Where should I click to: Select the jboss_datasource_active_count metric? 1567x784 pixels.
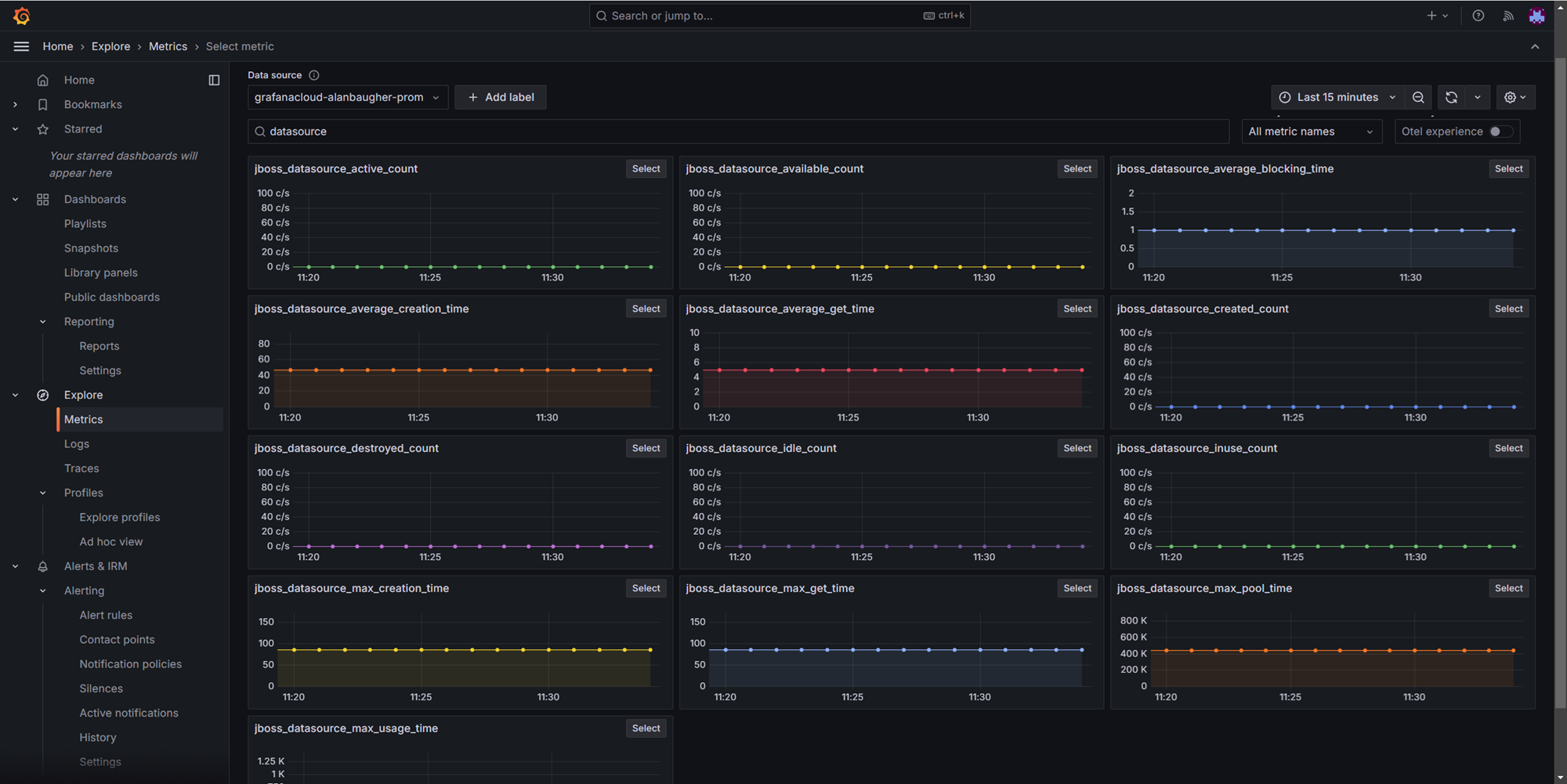[x=646, y=169]
